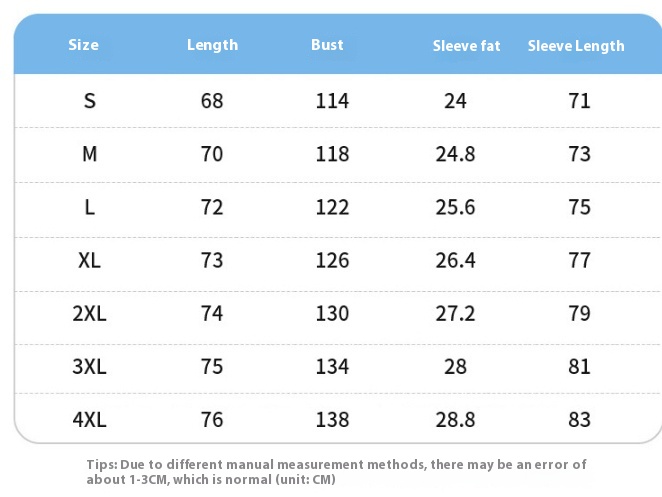Select the 2XL size row label
This screenshot has height=497, width=662.
tap(90, 313)
